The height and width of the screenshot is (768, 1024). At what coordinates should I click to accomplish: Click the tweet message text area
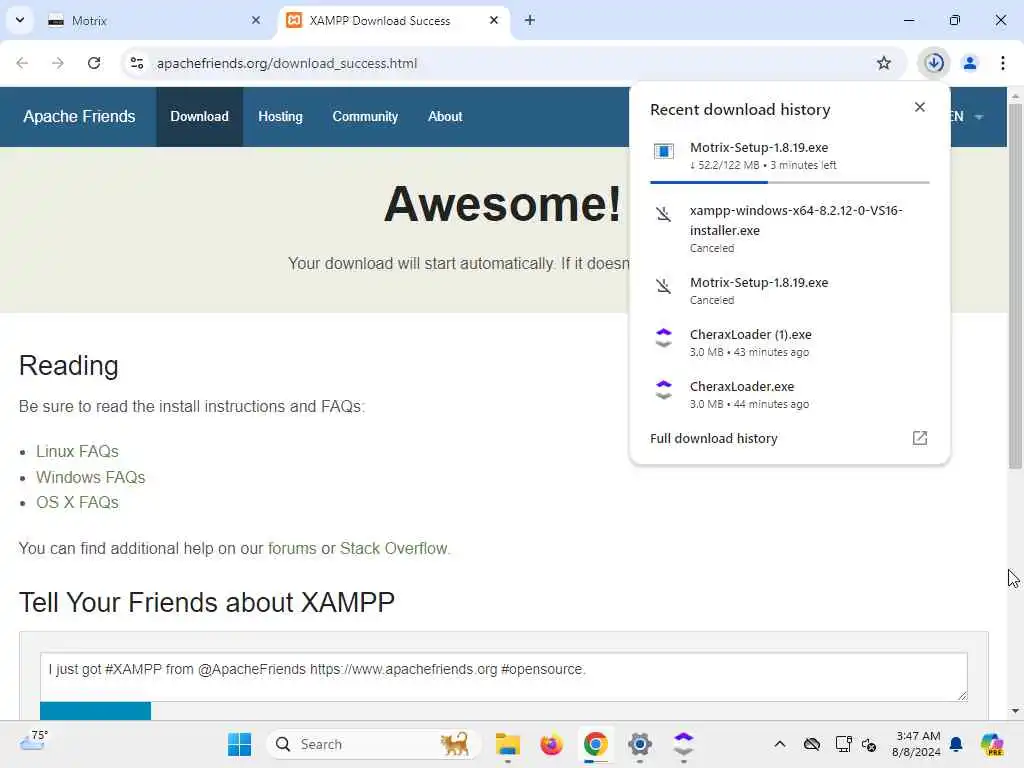click(504, 677)
